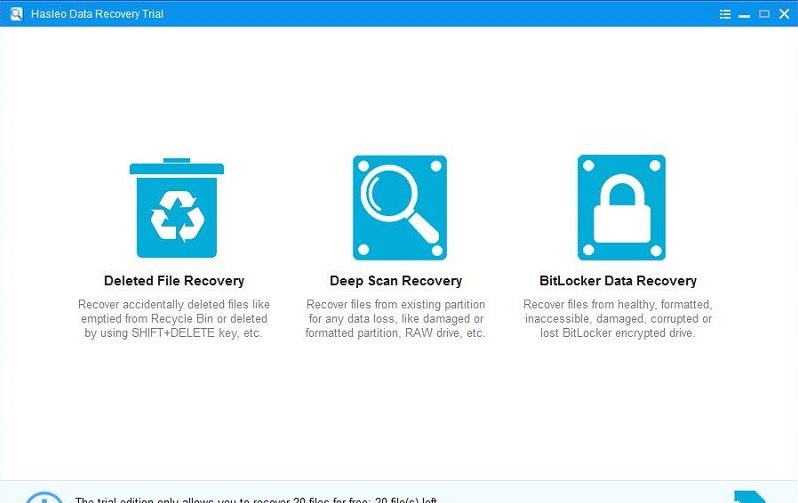This screenshot has height=503, width=798.
Task: Click the trial edition 20 files notice text
Action: pos(256,500)
